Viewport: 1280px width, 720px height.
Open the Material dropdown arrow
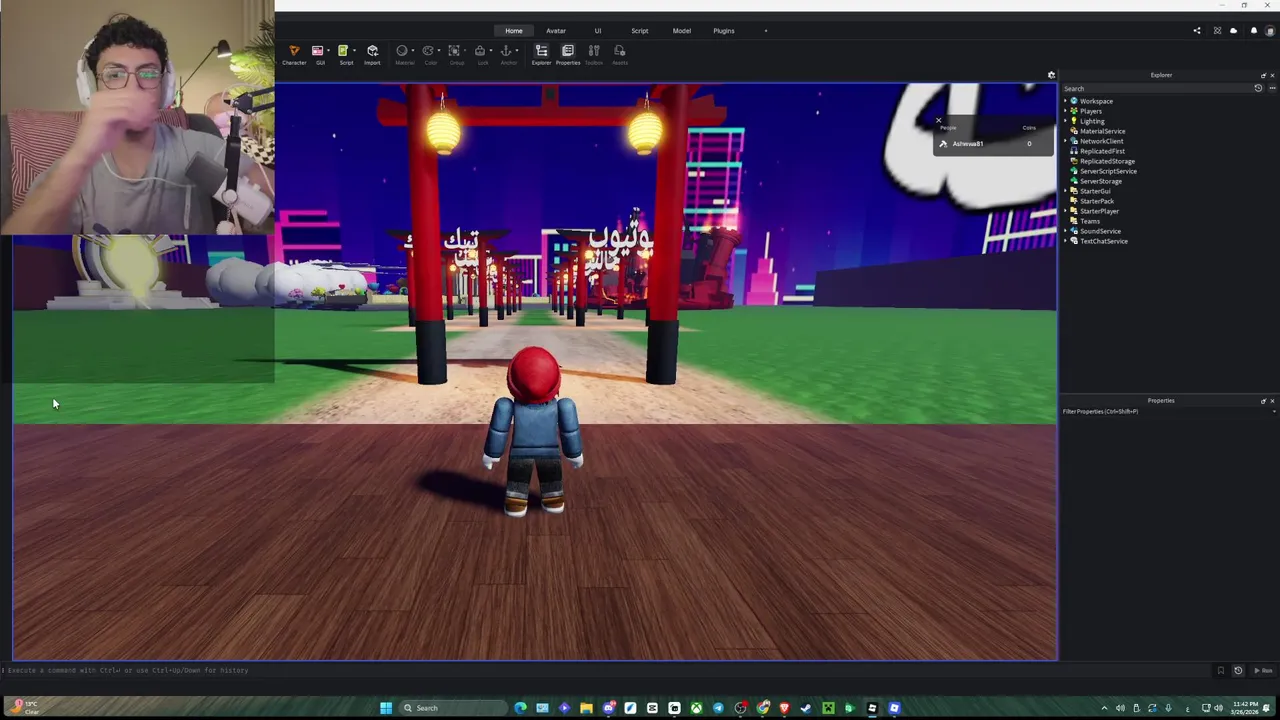(413, 51)
